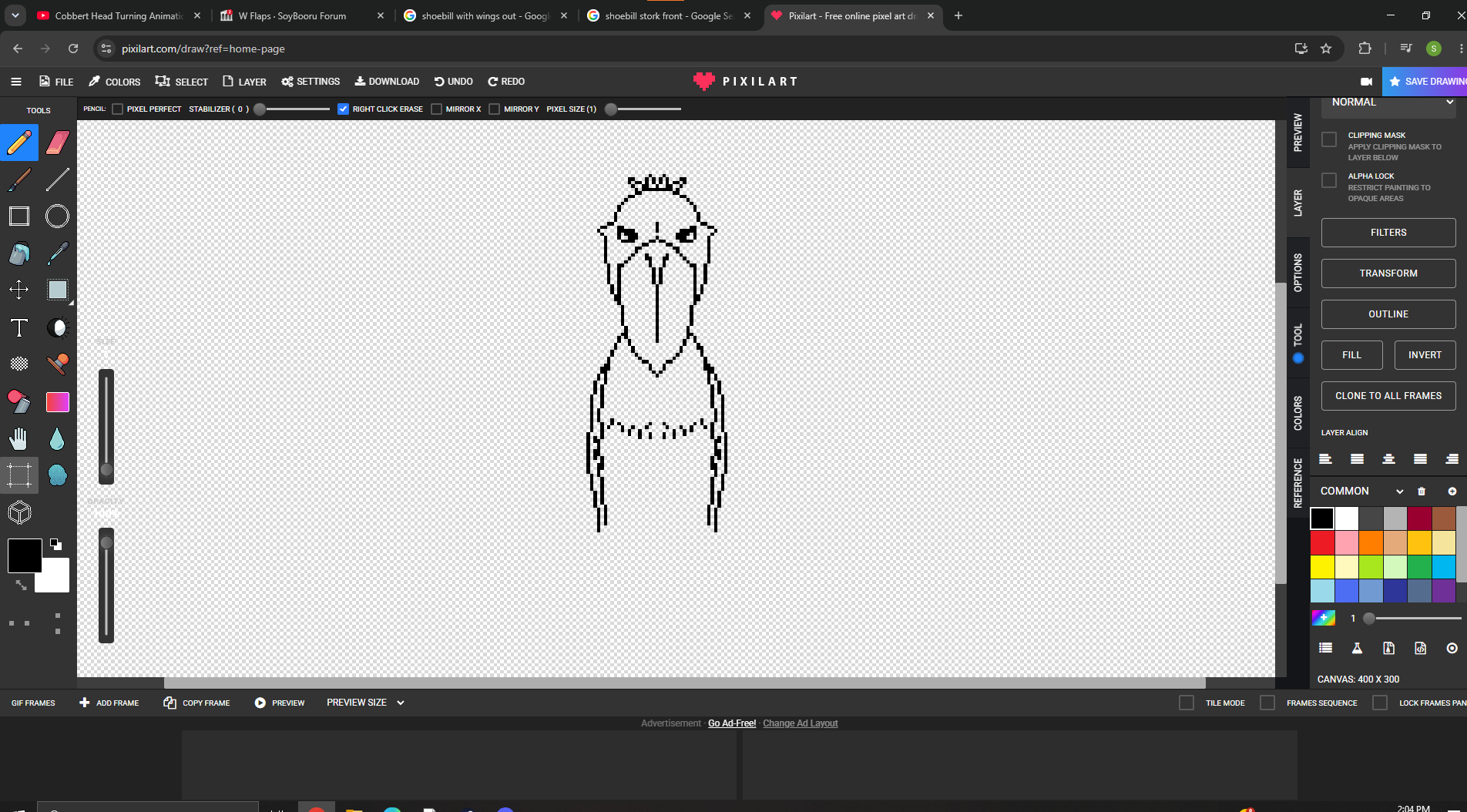Click the Pixel Size slider handle
The image size is (1467, 812).
611,109
